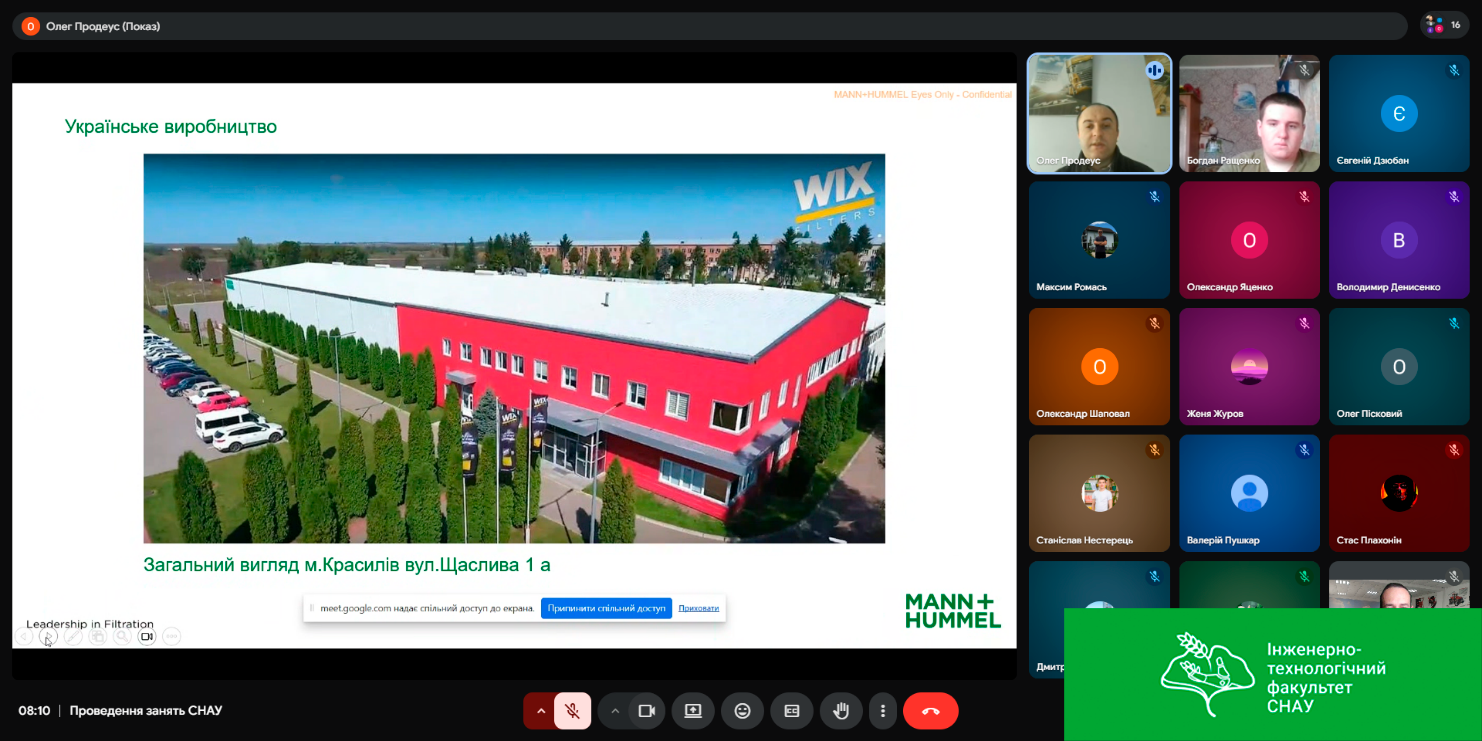1482x741 pixels.
Task: Go to previous slide in presentation controls
Action: tap(24, 636)
